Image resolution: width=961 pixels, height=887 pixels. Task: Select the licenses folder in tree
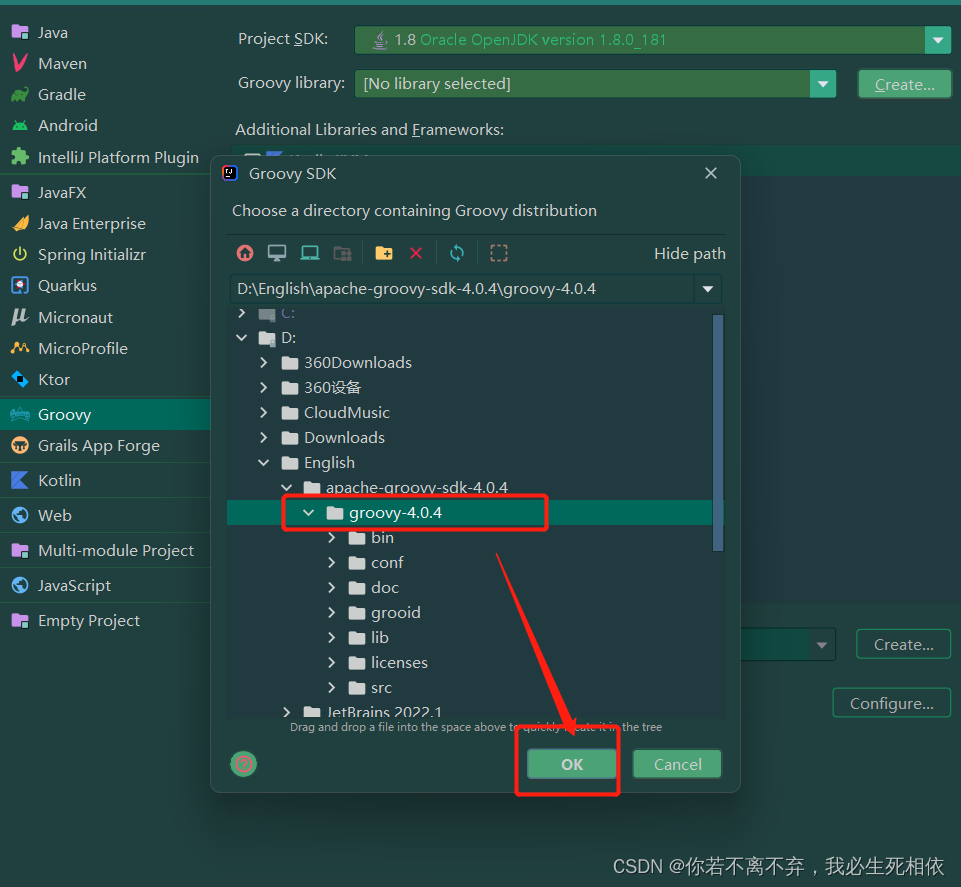click(x=400, y=663)
